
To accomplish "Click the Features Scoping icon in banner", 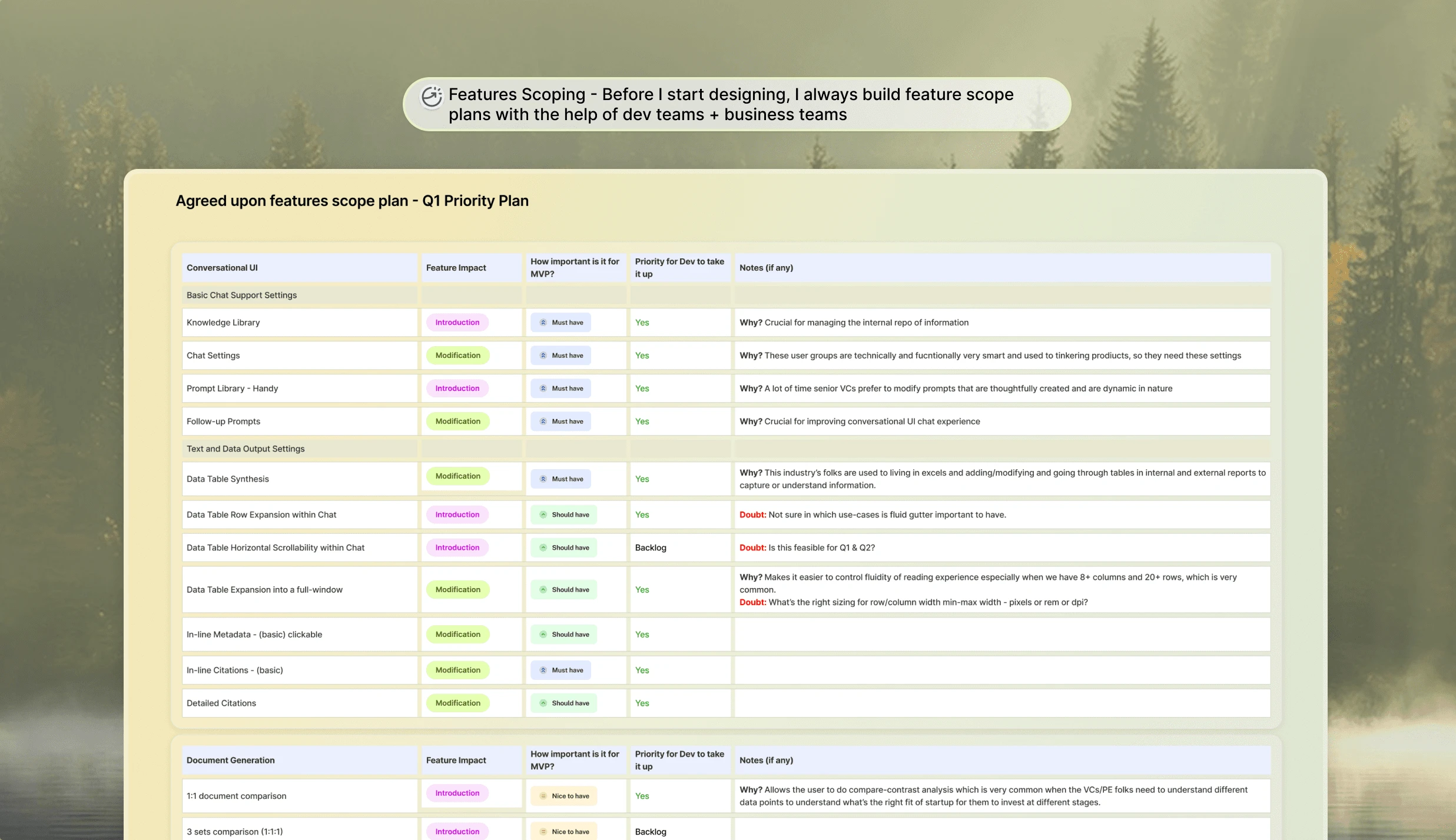I will click(432, 97).
